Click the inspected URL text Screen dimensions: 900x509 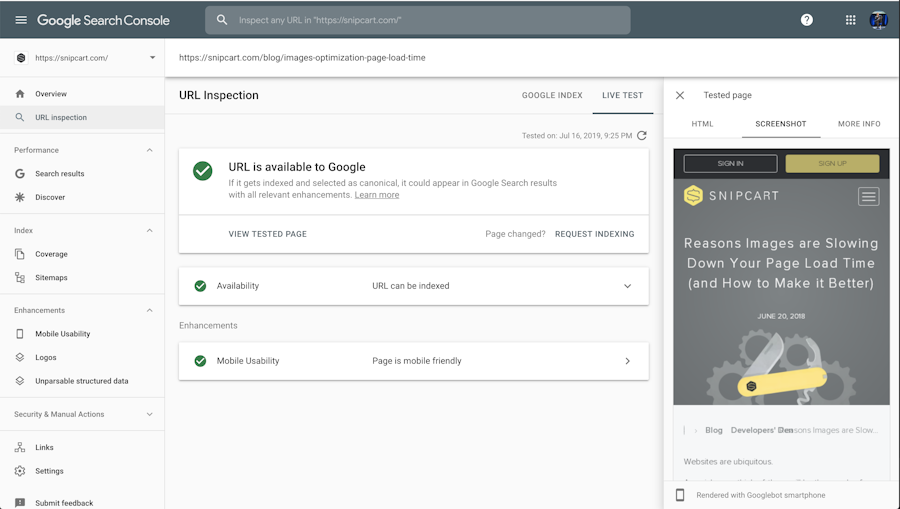pyautogui.click(x=302, y=57)
